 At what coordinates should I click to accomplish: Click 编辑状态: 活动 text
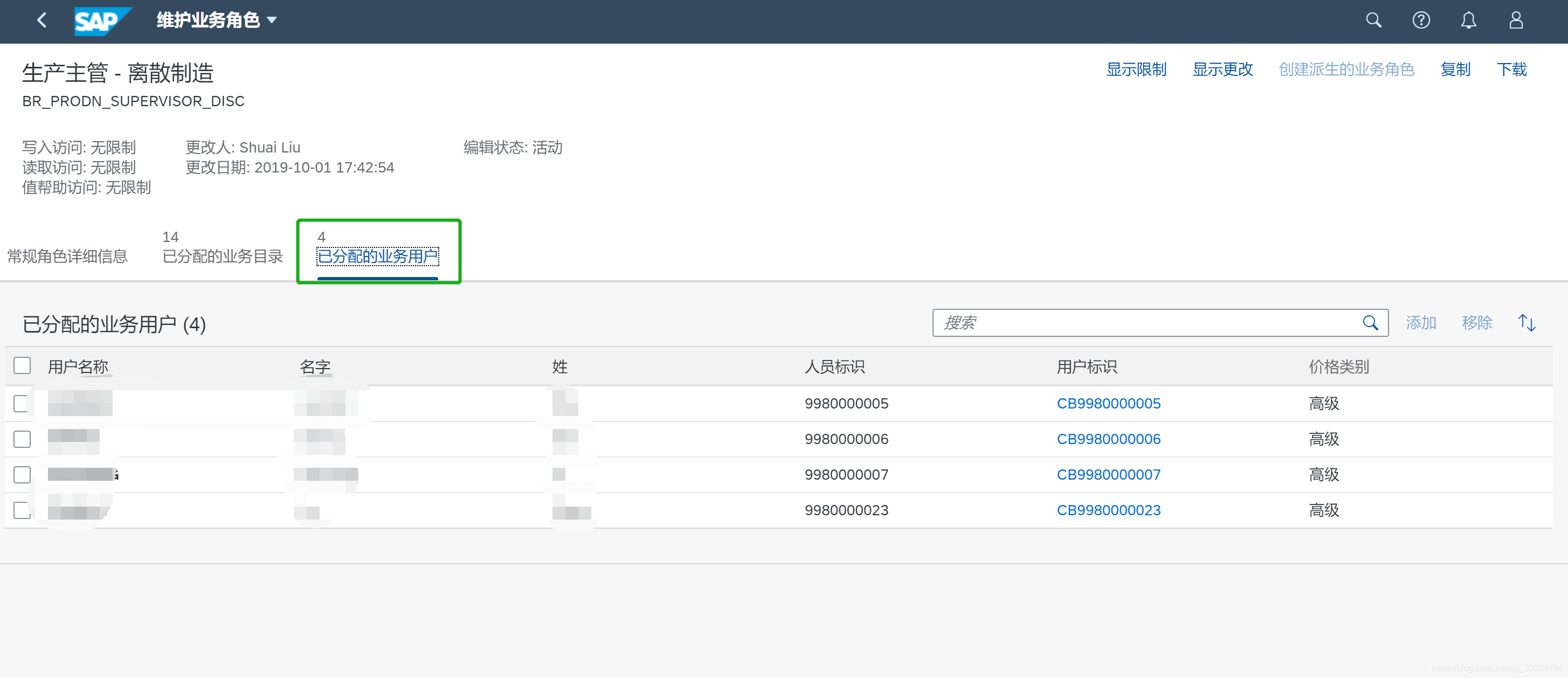pos(513,147)
